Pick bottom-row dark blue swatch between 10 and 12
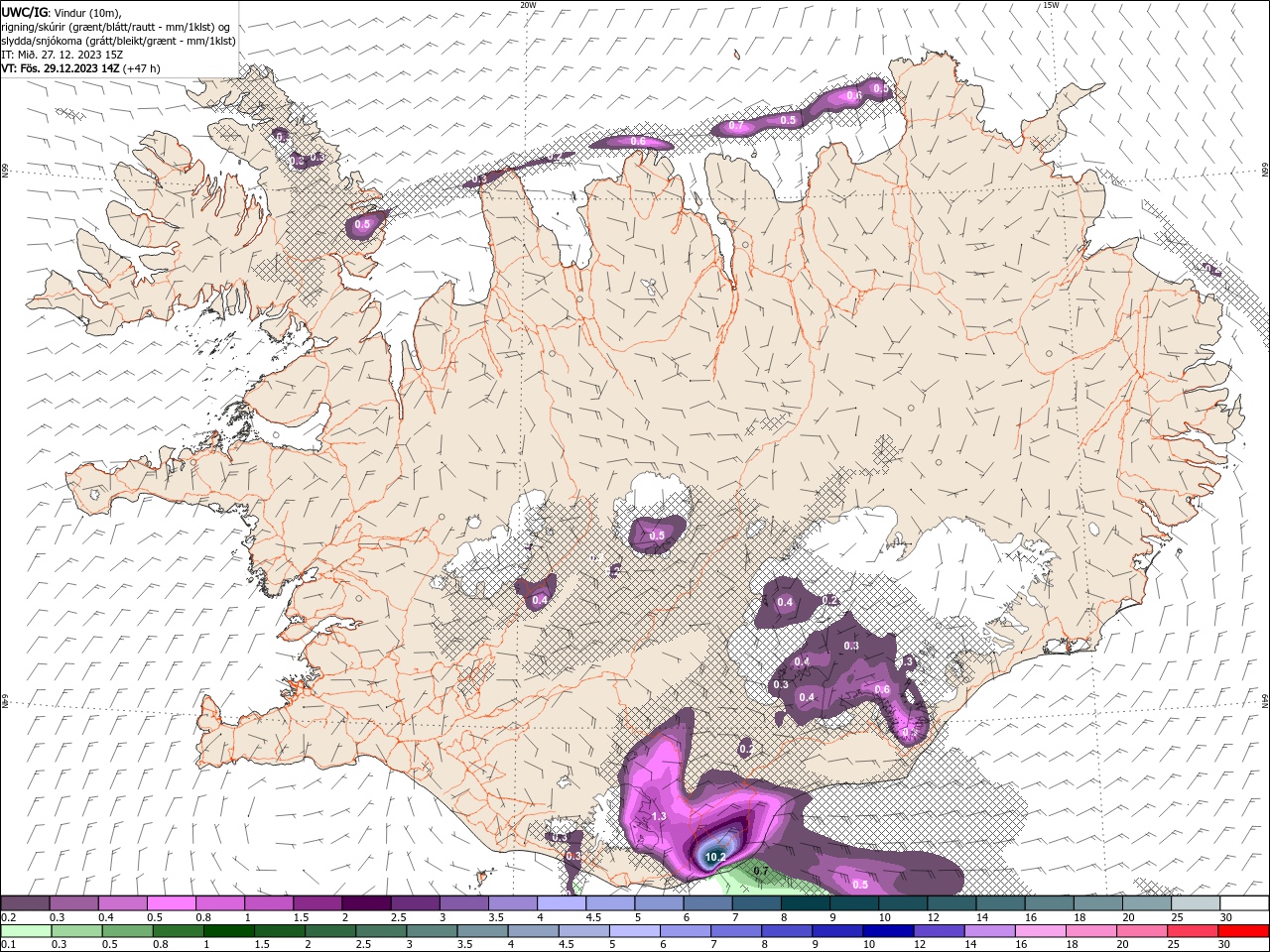 coord(888,931)
